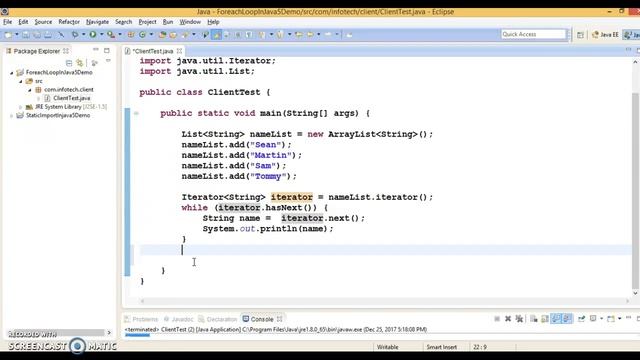Image resolution: width=640 pixels, height=360 pixels.
Task: Close the ClientTest.java editor tab
Action: pos(179,51)
